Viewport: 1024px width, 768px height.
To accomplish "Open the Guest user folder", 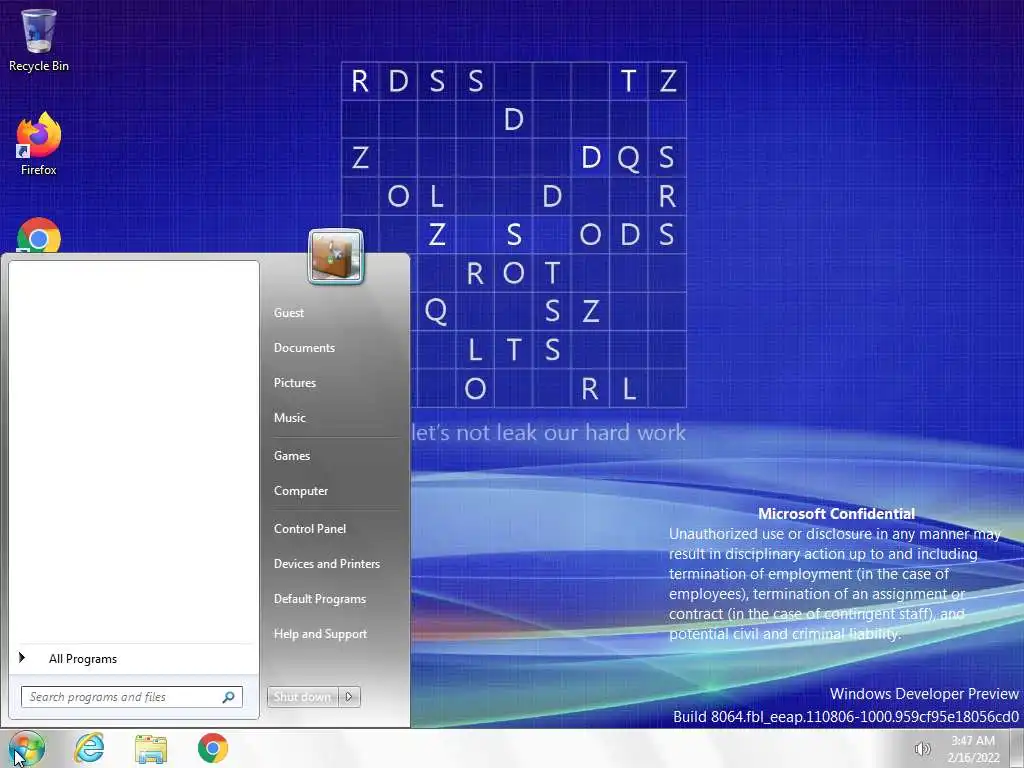I will point(289,313).
